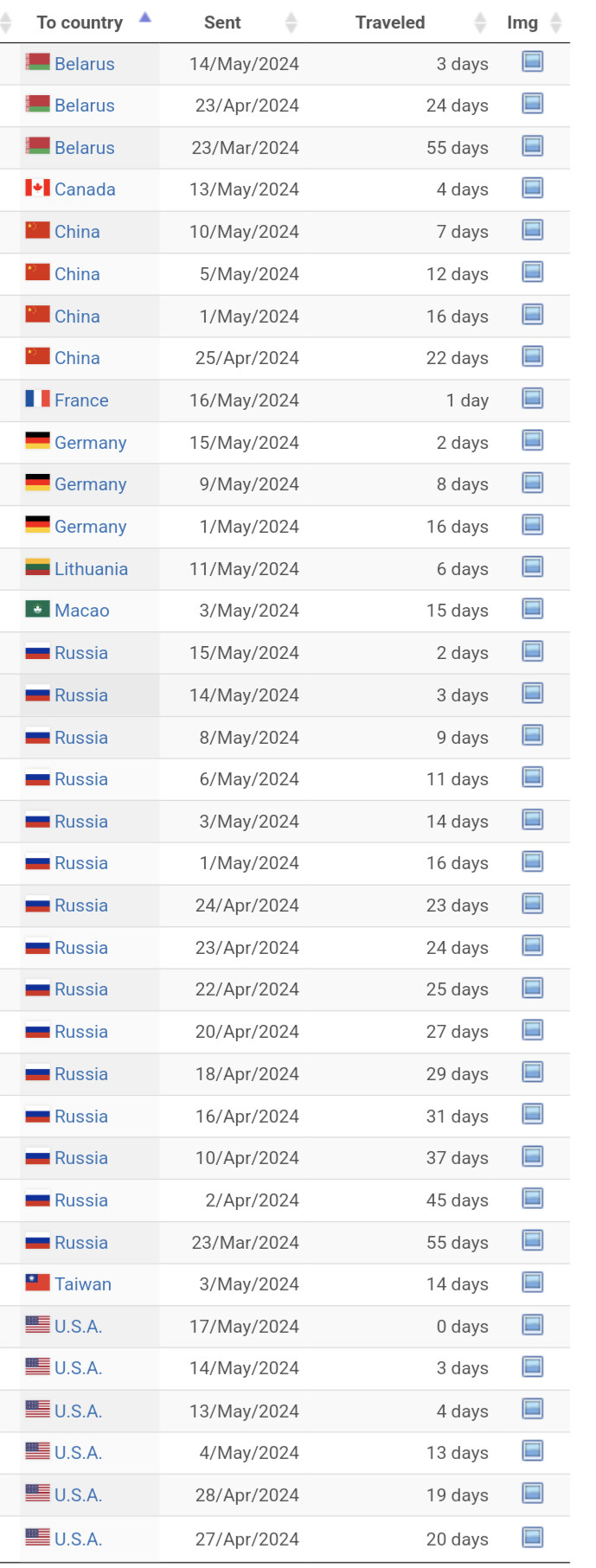Open image icon for Macao 3/May/2024 row
Image resolution: width=596 pixels, height=1568 pixels.
(x=533, y=609)
